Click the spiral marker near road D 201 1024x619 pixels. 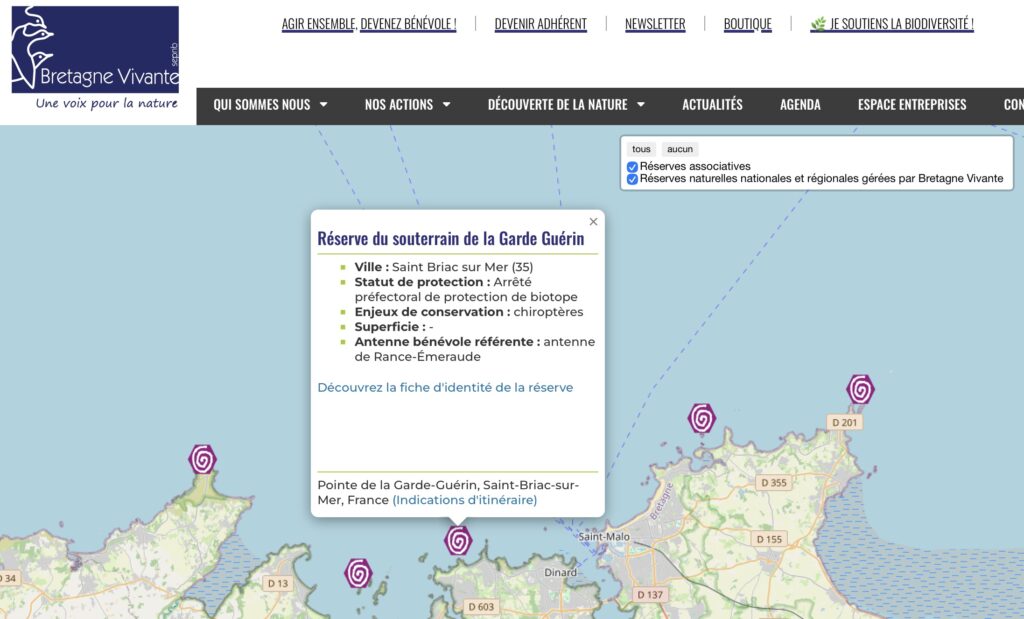point(860,389)
